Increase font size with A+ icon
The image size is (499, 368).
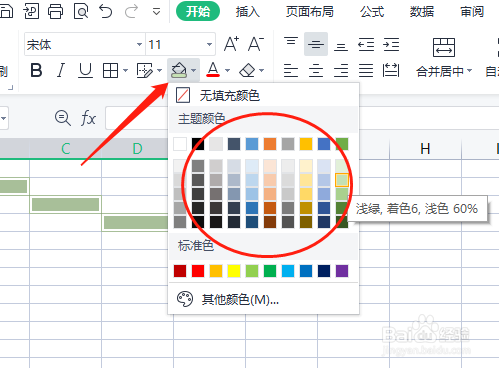tap(231, 44)
